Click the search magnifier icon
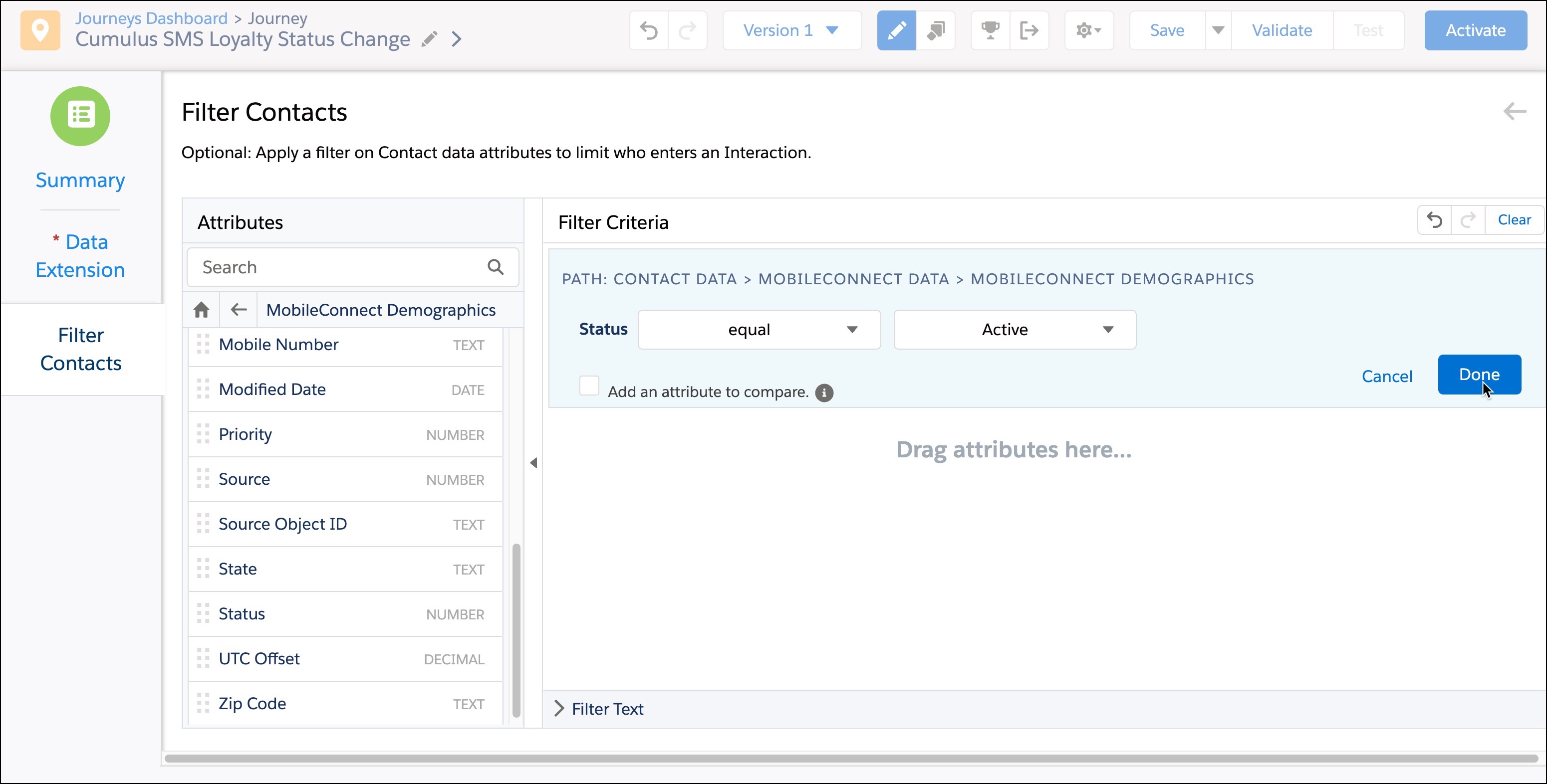1547x784 pixels. (x=496, y=267)
